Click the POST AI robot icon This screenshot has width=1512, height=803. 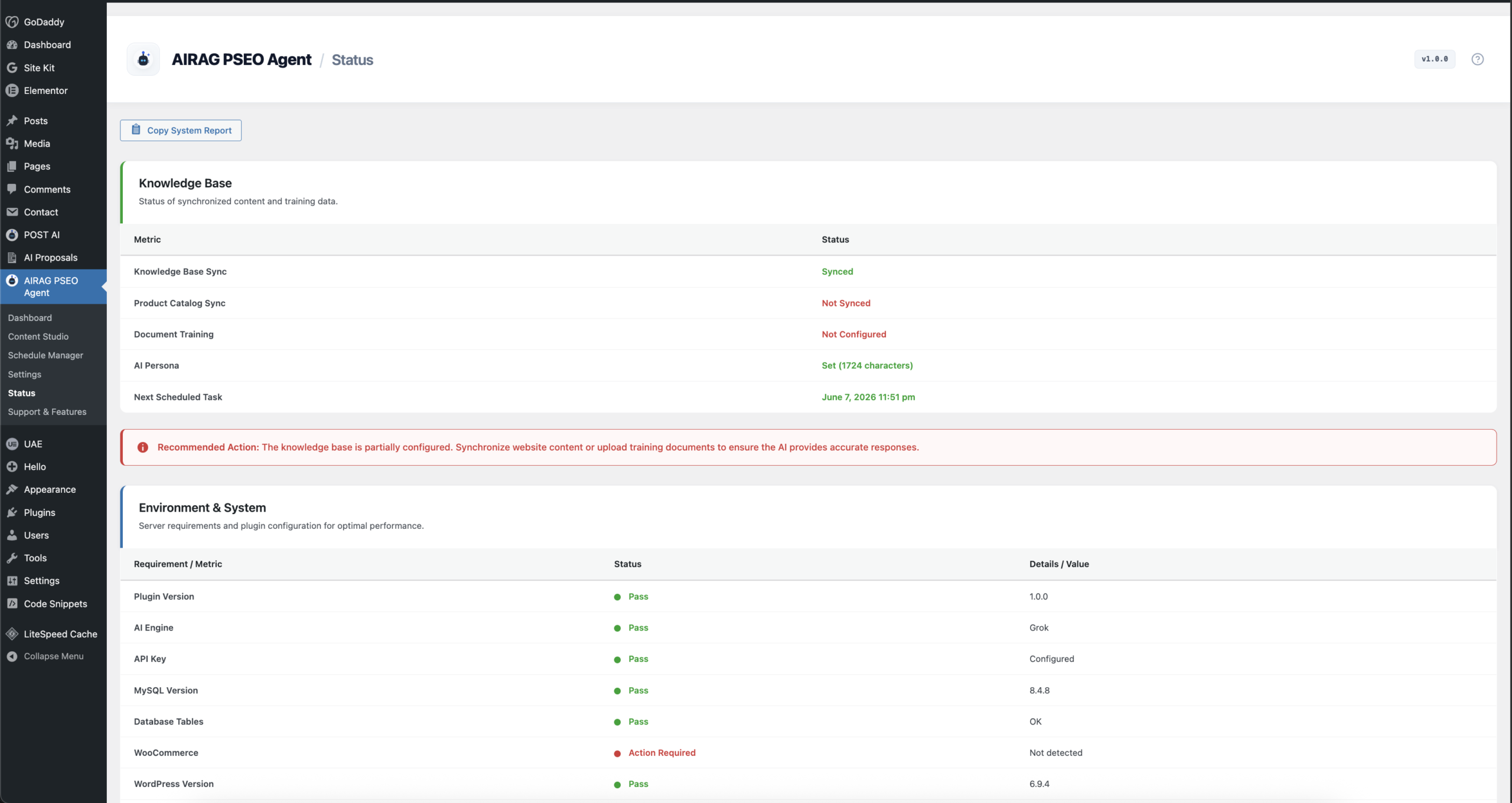[12, 235]
